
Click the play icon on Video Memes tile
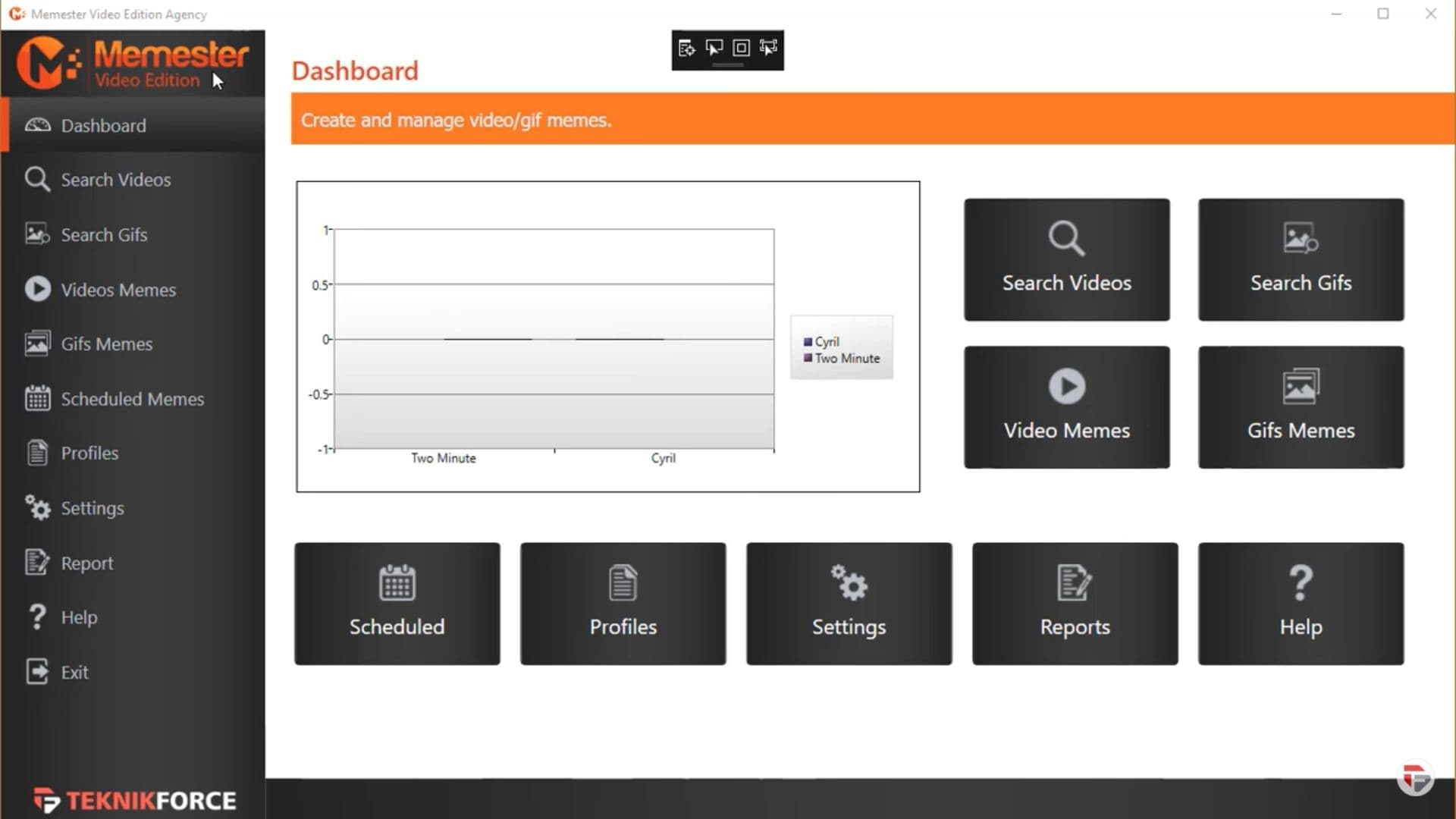tap(1066, 386)
